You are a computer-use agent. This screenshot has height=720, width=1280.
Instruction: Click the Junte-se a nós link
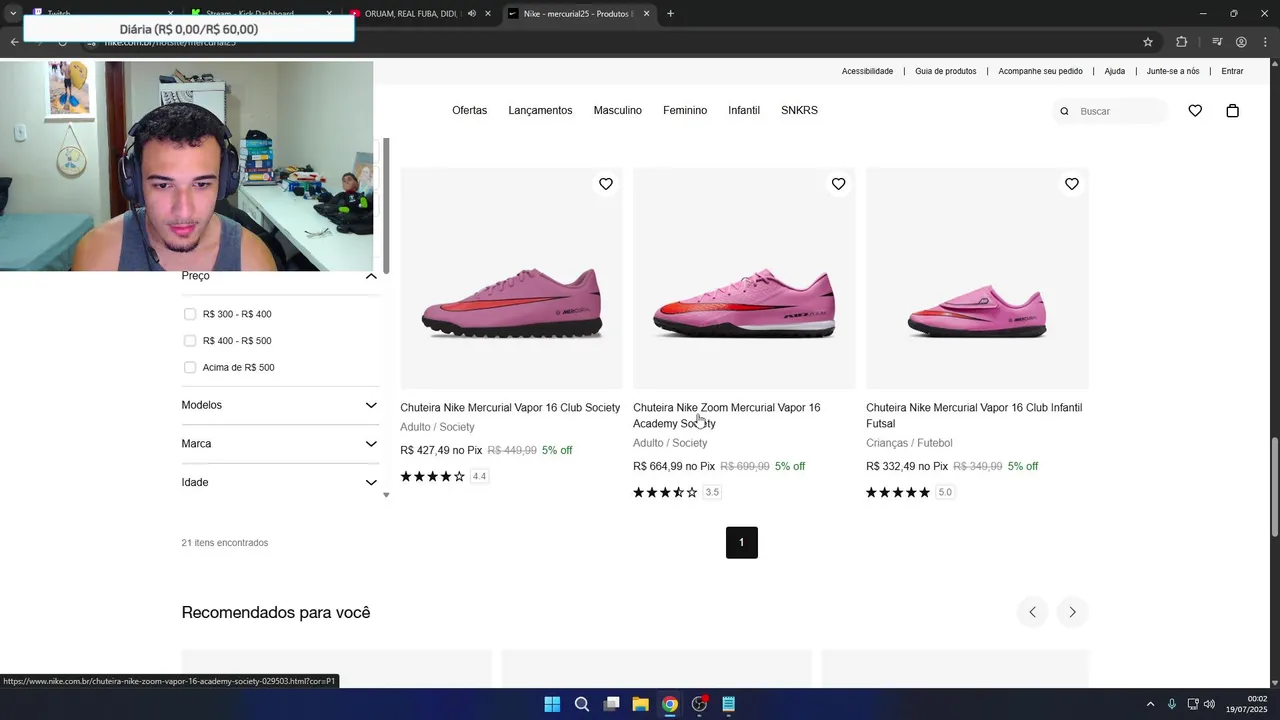click(1173, 71)
